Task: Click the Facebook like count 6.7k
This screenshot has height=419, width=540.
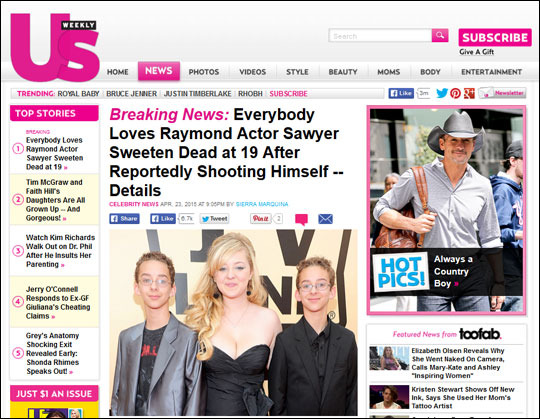Action: tap(186, 219)
